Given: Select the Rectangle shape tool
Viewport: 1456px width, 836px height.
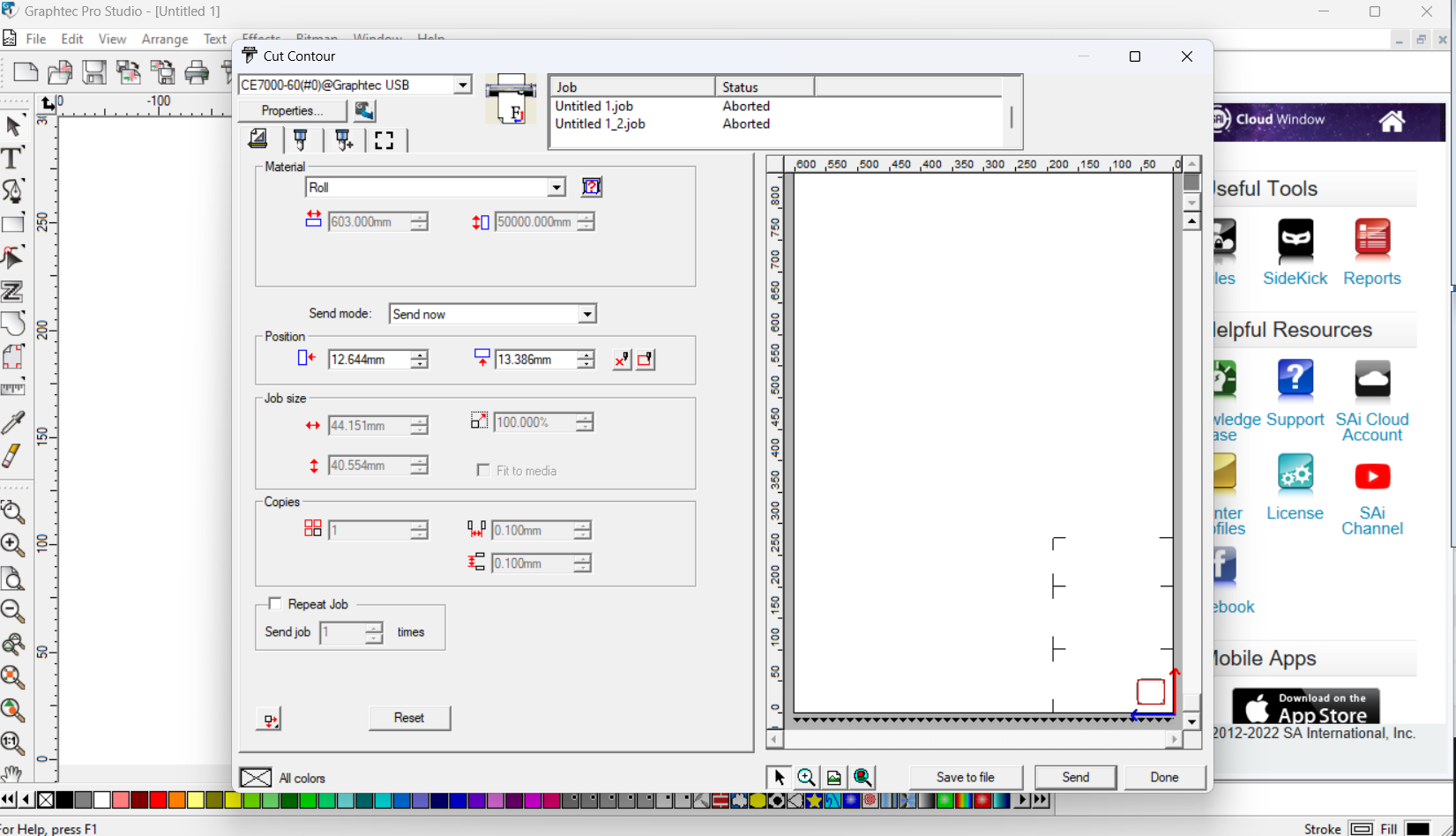Looking at the screenshot, I should [x=12, y=225].
